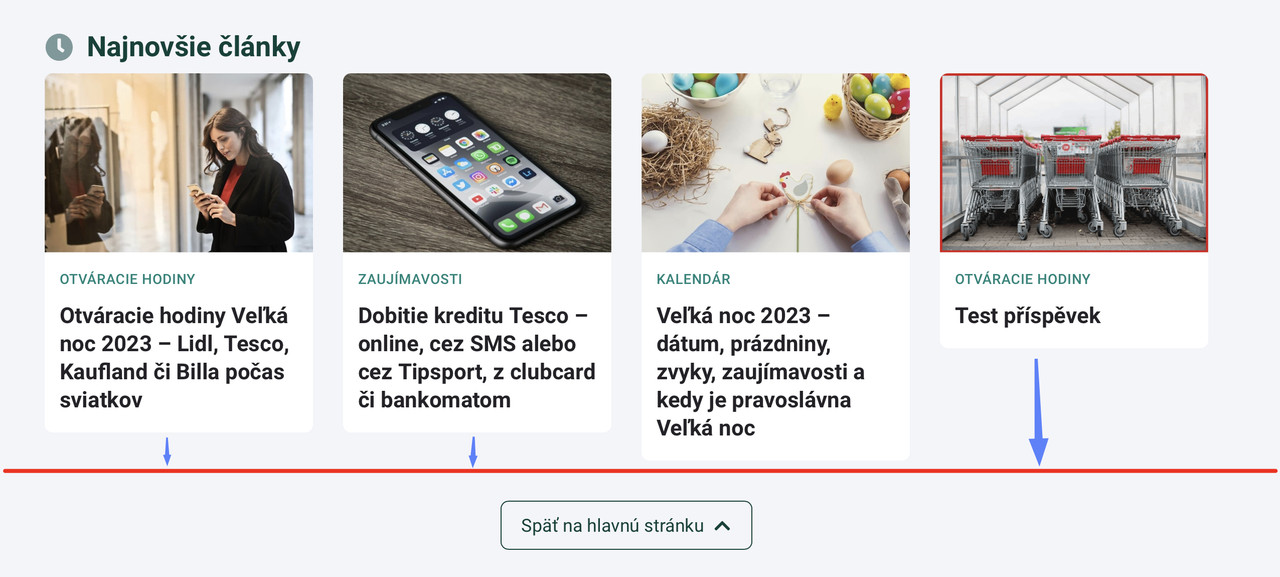Open Otváracie hodiny Veľká noc 2023 article title

point(174,358)
